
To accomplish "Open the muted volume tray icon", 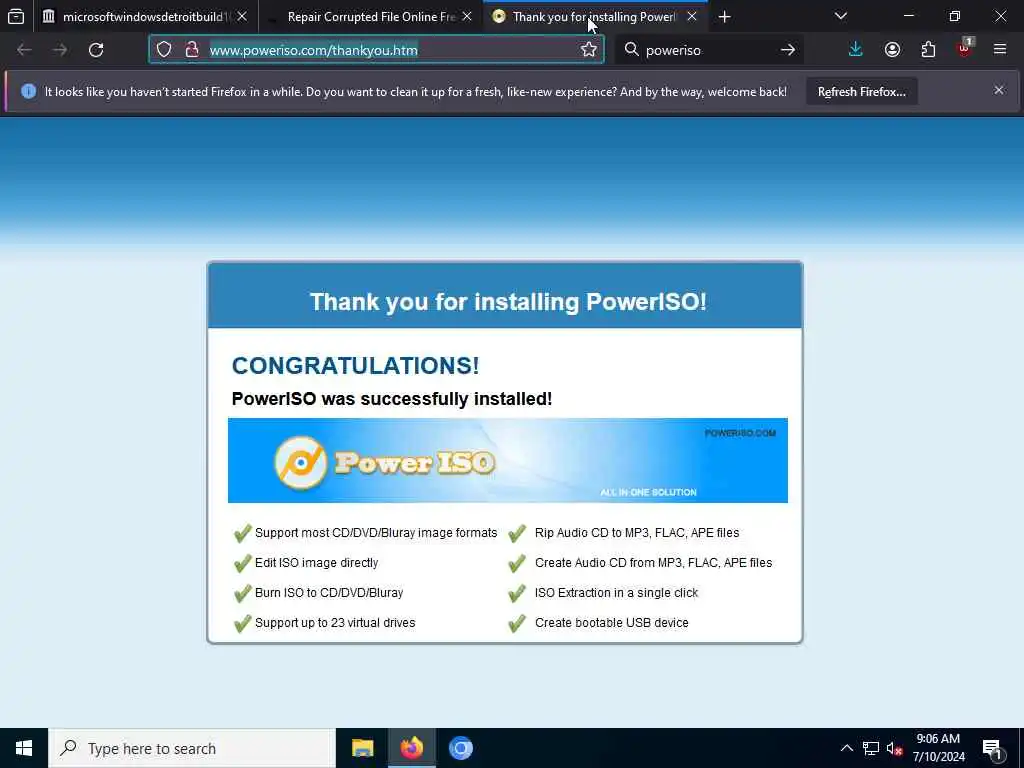I will point(894,748).
